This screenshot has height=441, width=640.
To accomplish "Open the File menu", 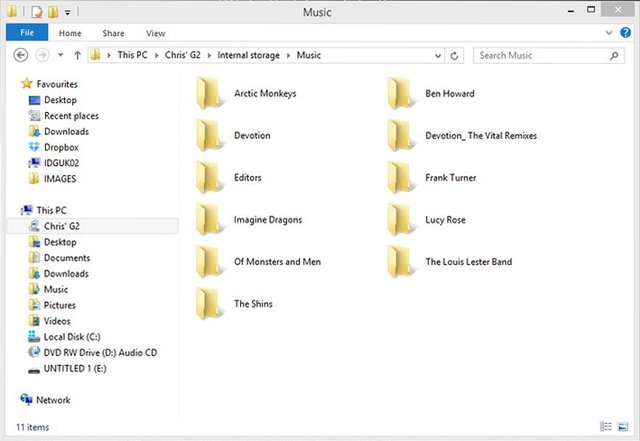I will tap(27, 33).
